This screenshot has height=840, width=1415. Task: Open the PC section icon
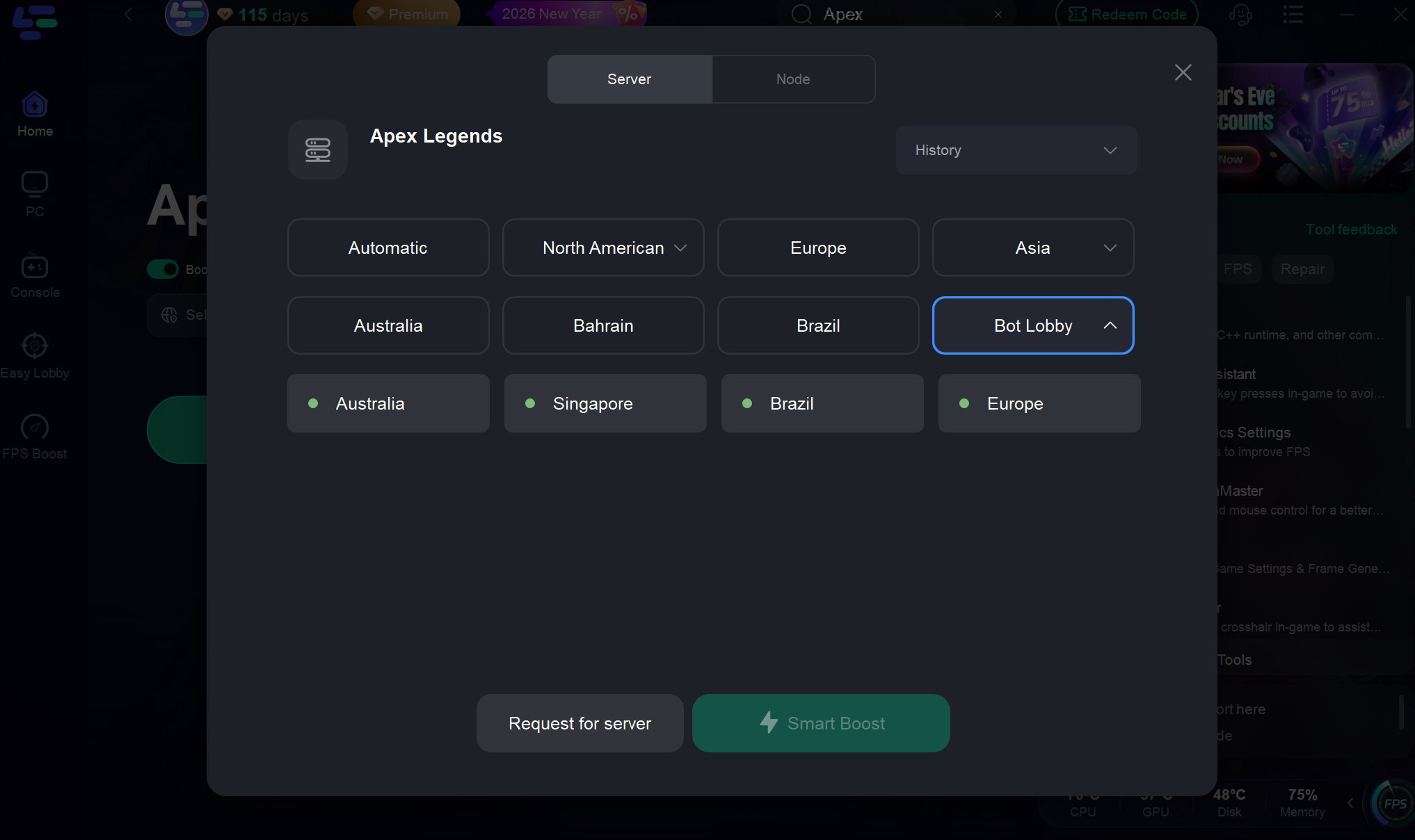click(35, 184)
